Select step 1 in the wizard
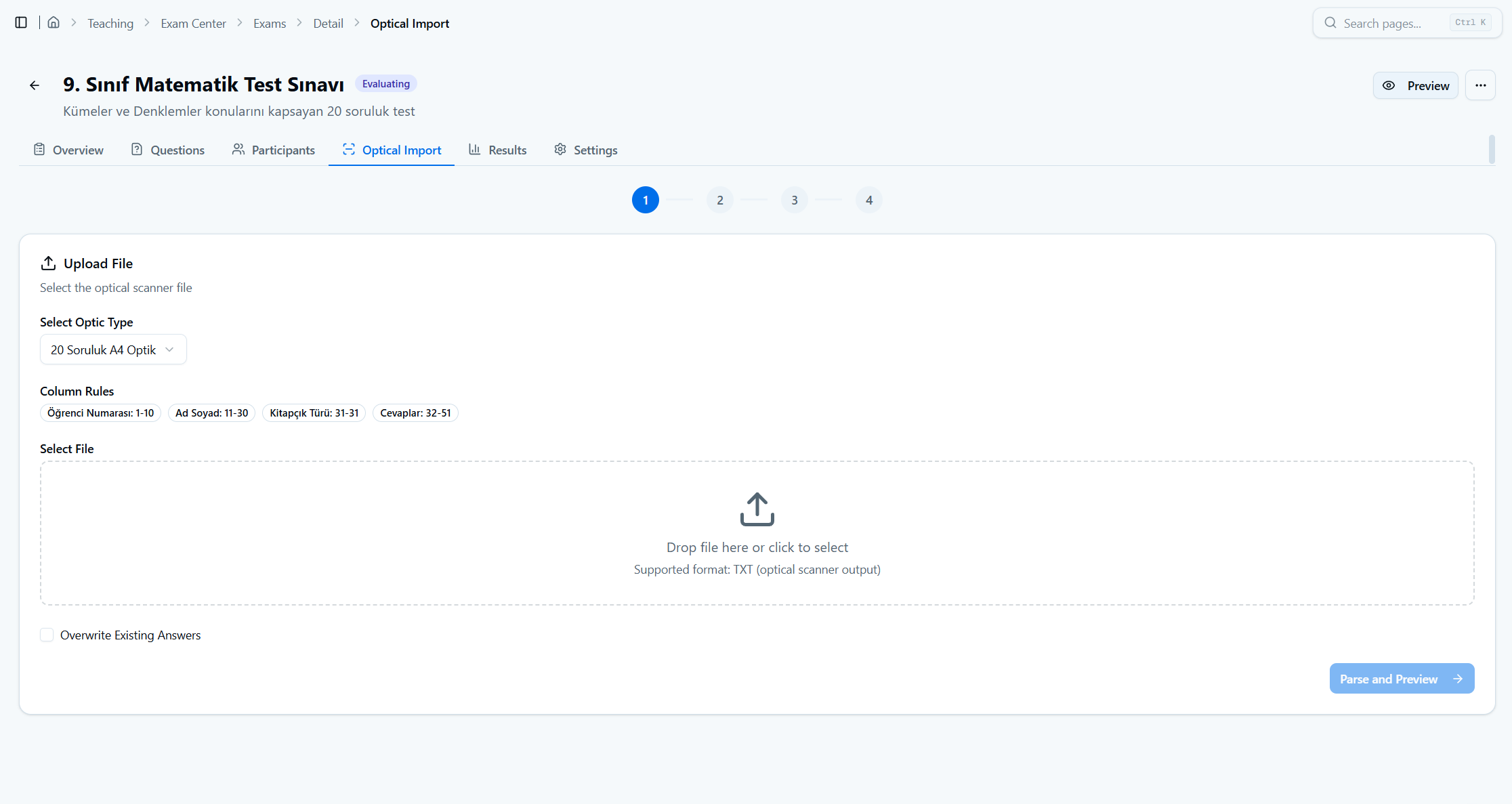 pyautogui.click(x=645, y=200)
